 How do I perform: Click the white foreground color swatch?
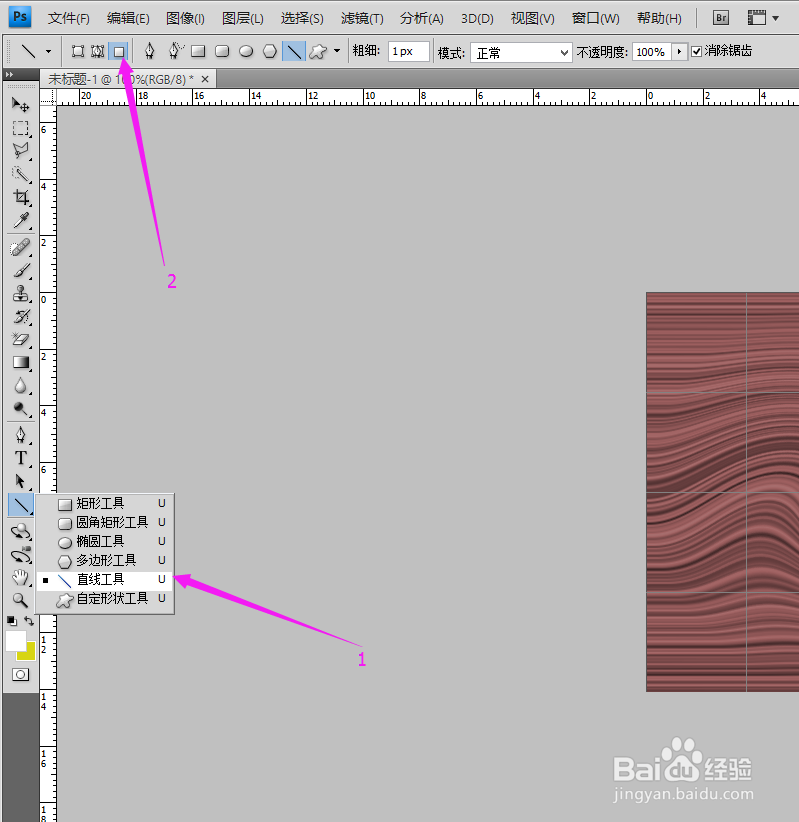click(x=14, y=640)
